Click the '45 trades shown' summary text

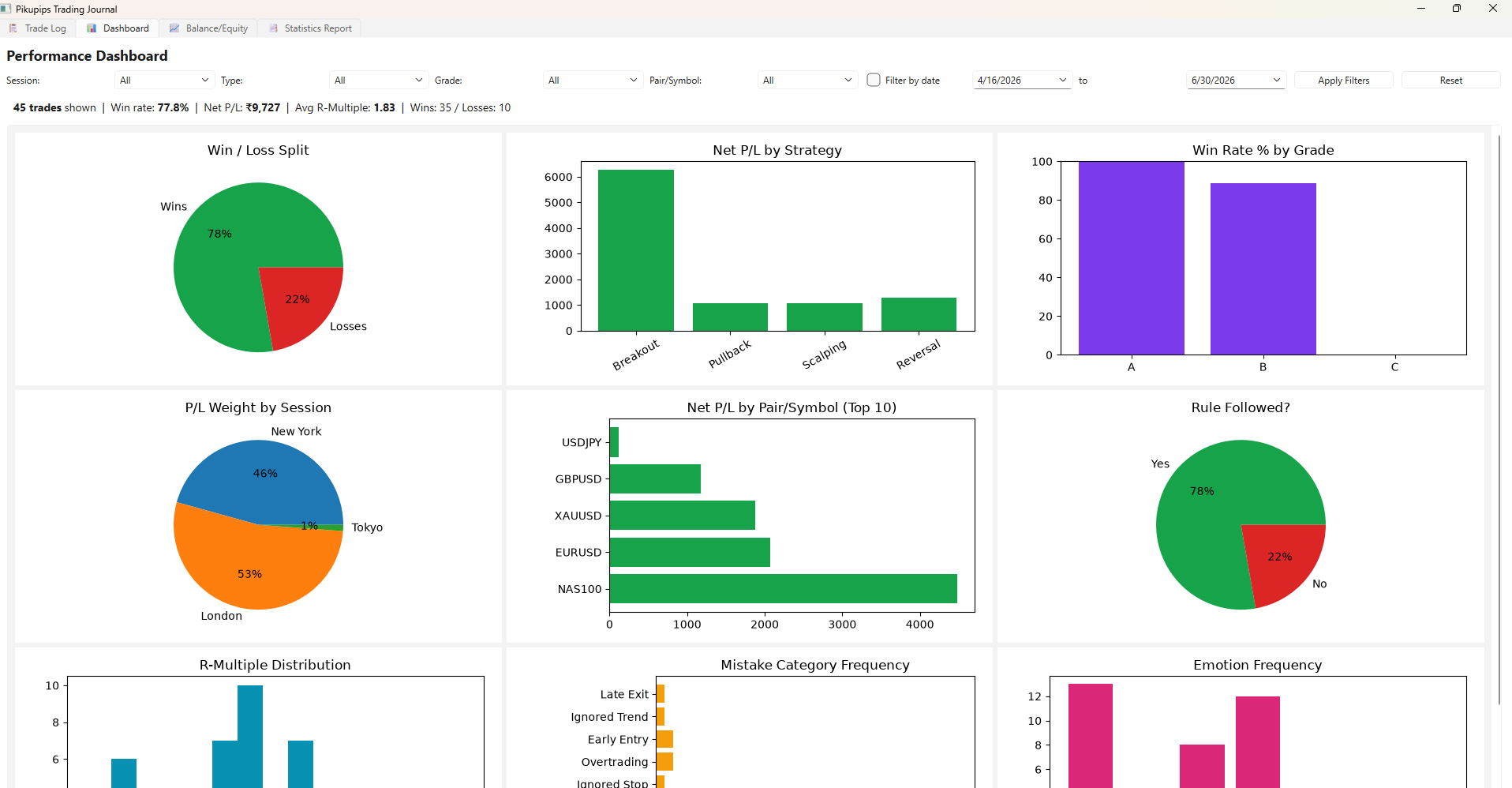pos(54,107)
